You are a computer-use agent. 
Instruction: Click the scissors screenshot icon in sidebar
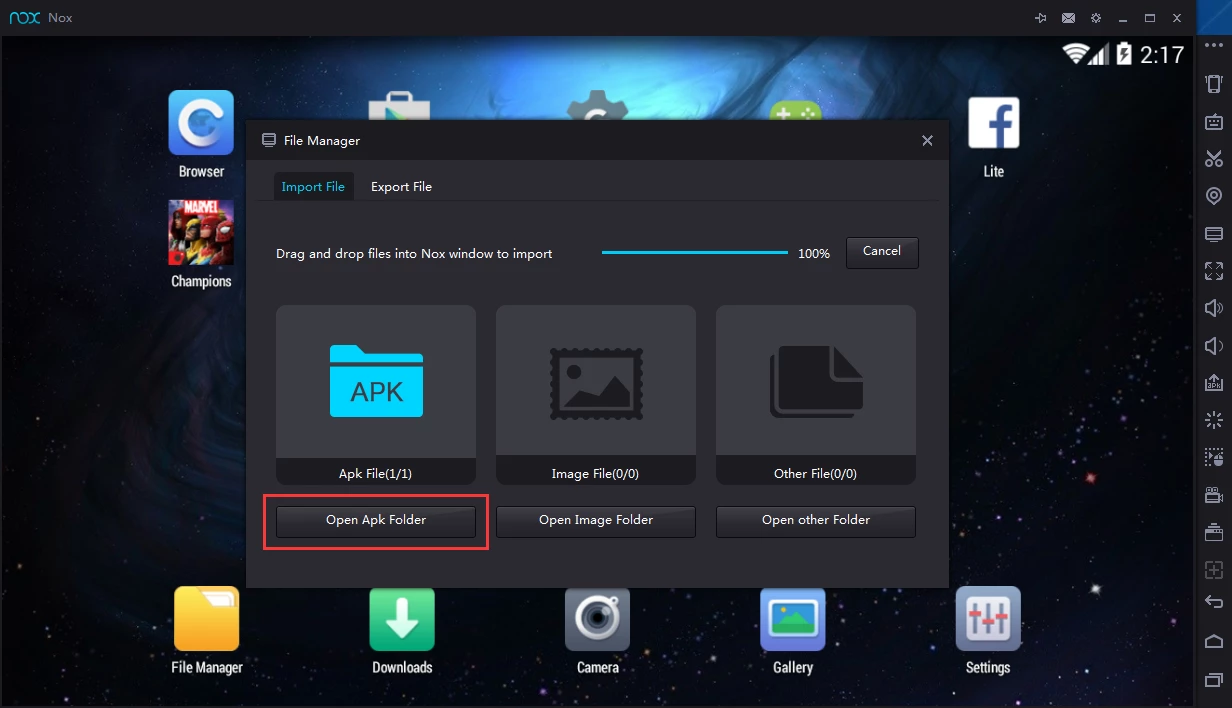pyautogui.click(x=1214, y=159)
